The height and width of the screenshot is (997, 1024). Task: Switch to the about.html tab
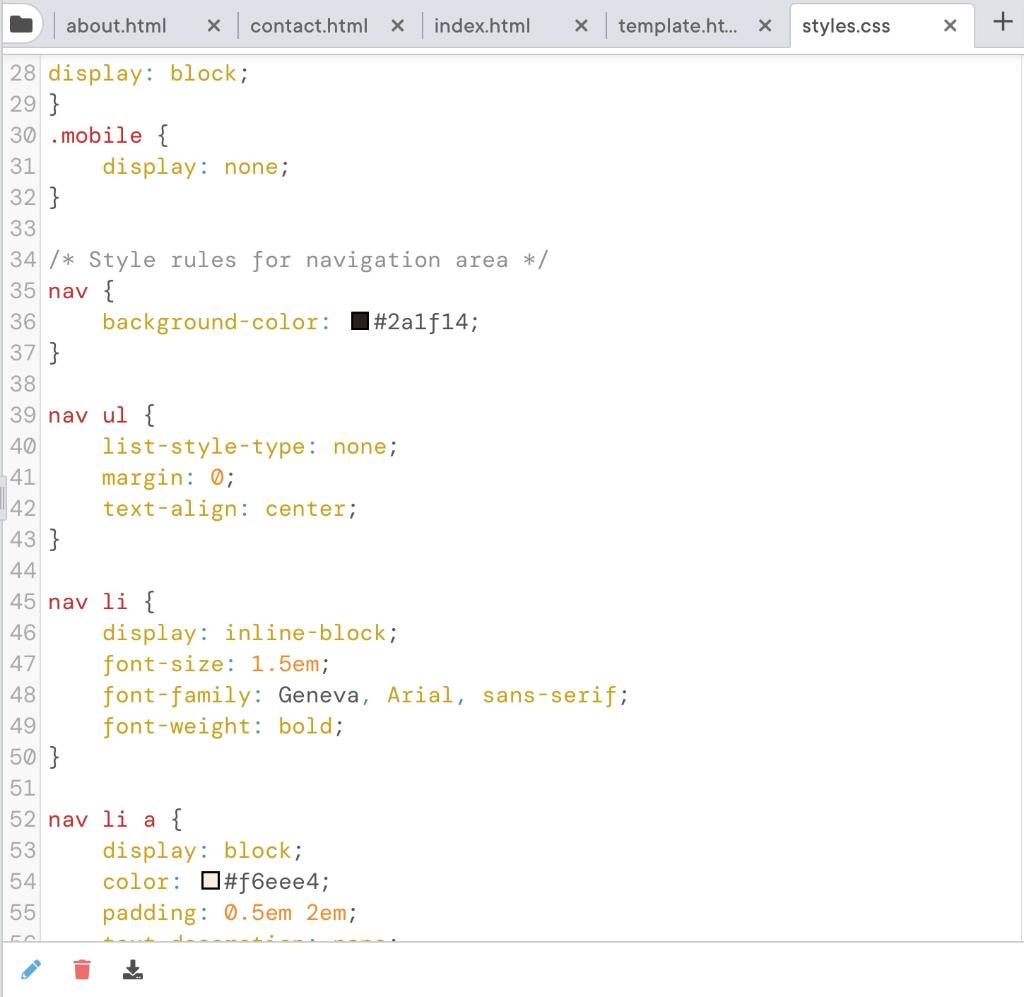tap(115, 26)
